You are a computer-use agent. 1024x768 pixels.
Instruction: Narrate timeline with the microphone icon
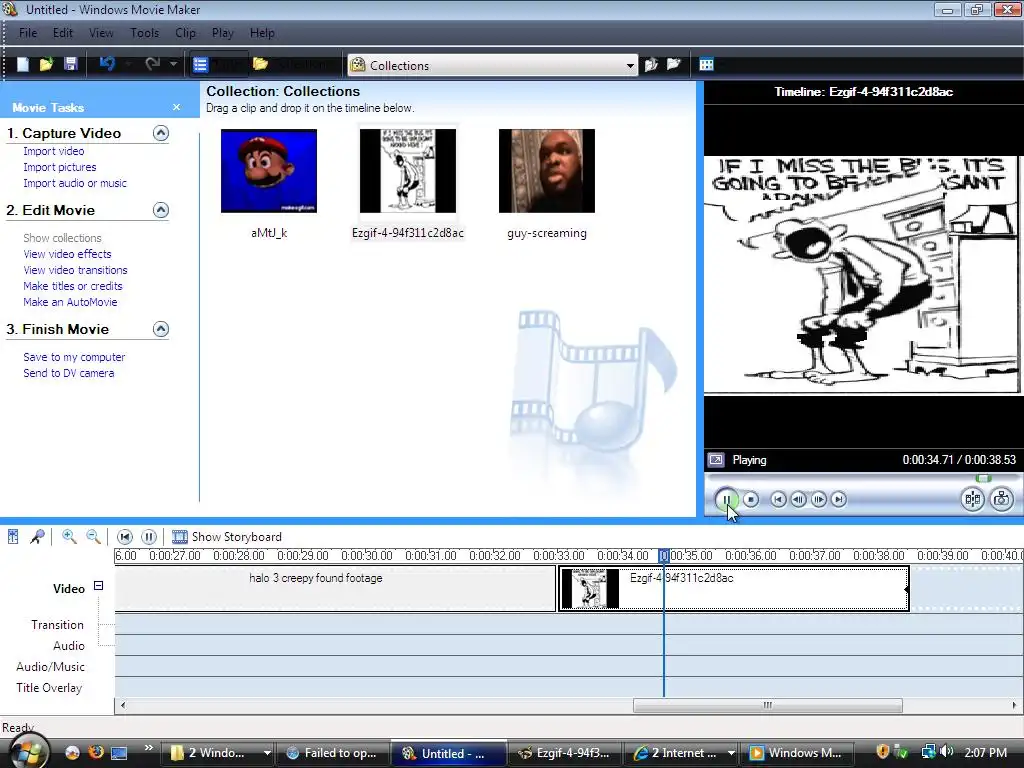pyautogui.click(x=37, y=537)
